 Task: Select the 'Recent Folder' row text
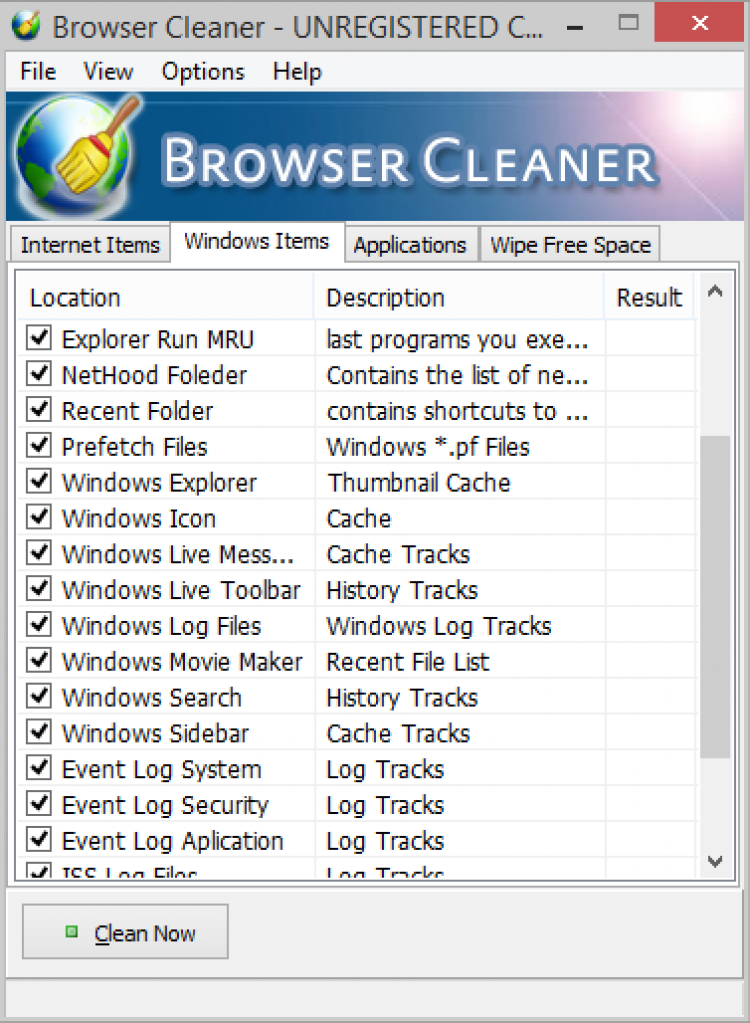pyautogui.click(x=137, y=411)
